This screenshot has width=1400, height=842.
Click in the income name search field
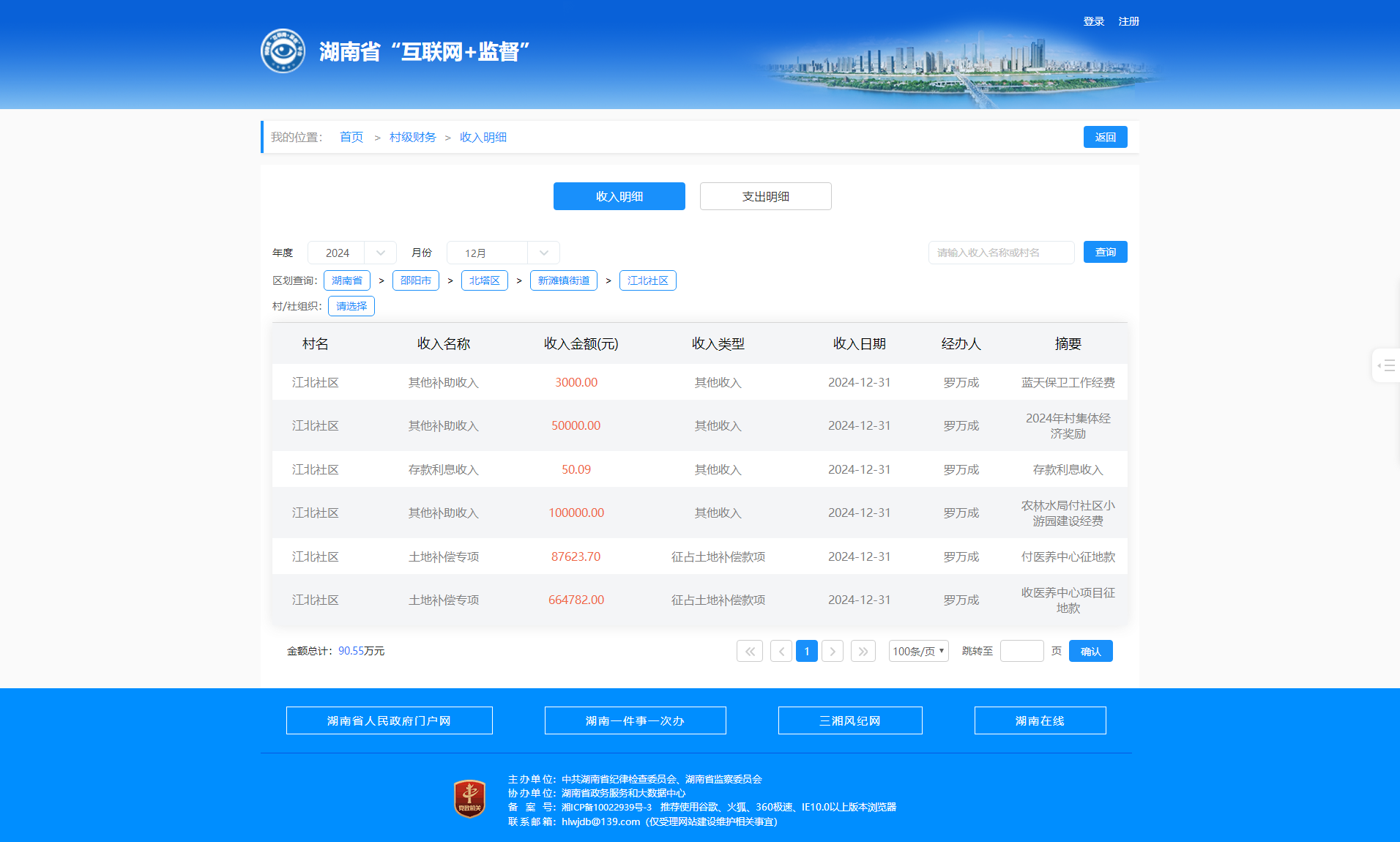coord(1001,253)
